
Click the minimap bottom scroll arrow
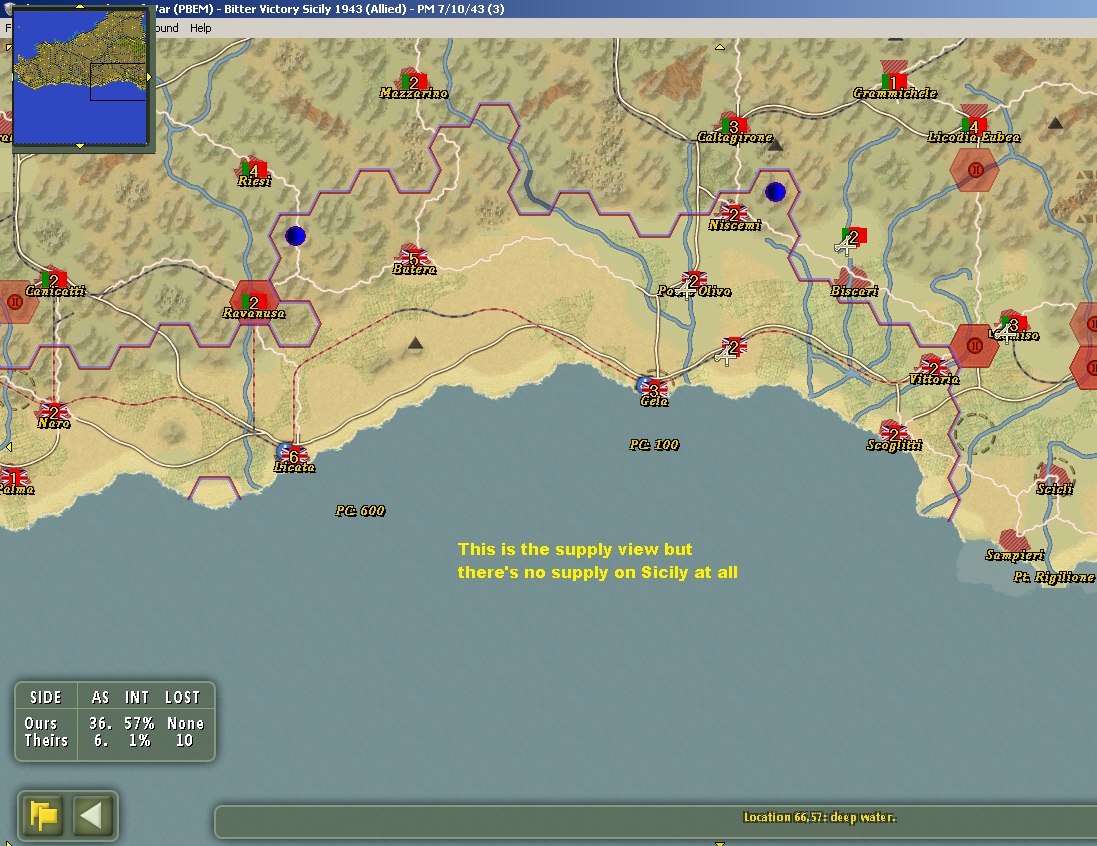(80, 146)
